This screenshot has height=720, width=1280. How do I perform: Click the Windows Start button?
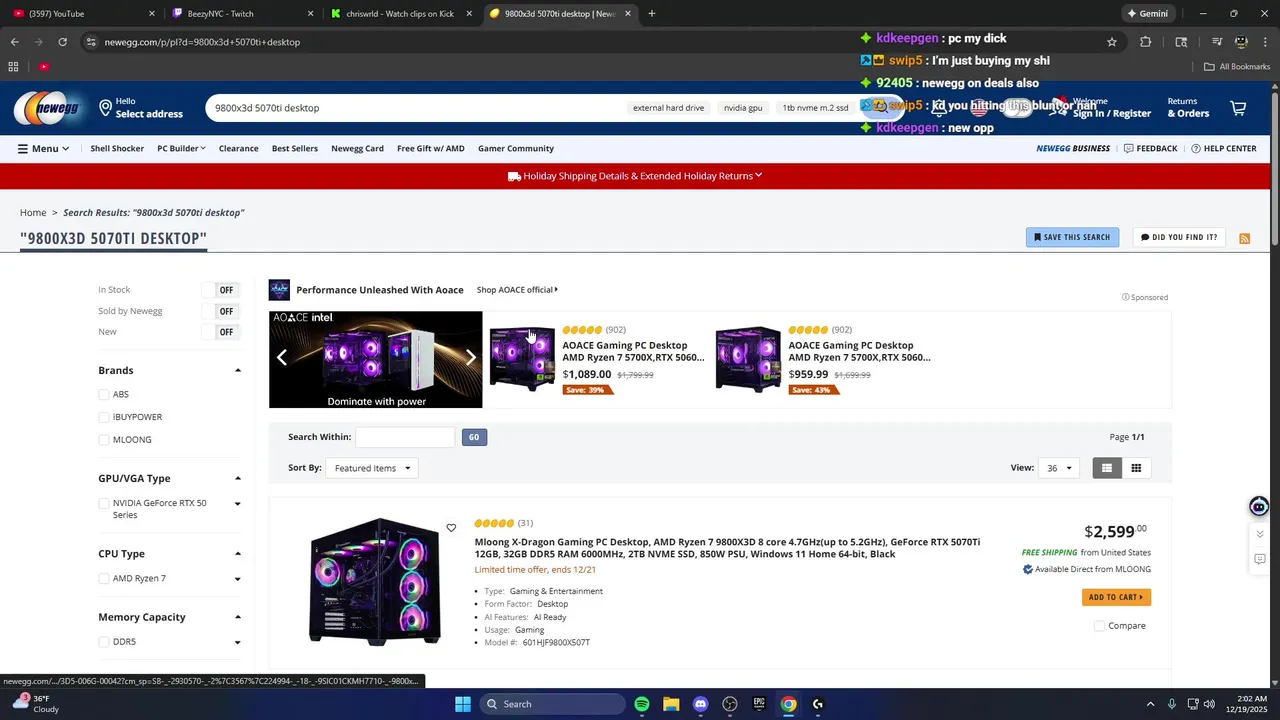(463, 704)
